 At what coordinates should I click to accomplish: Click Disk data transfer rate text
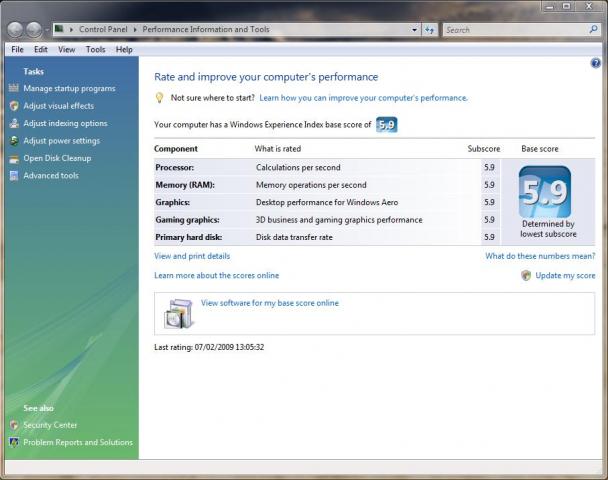[x=294, y=237]
